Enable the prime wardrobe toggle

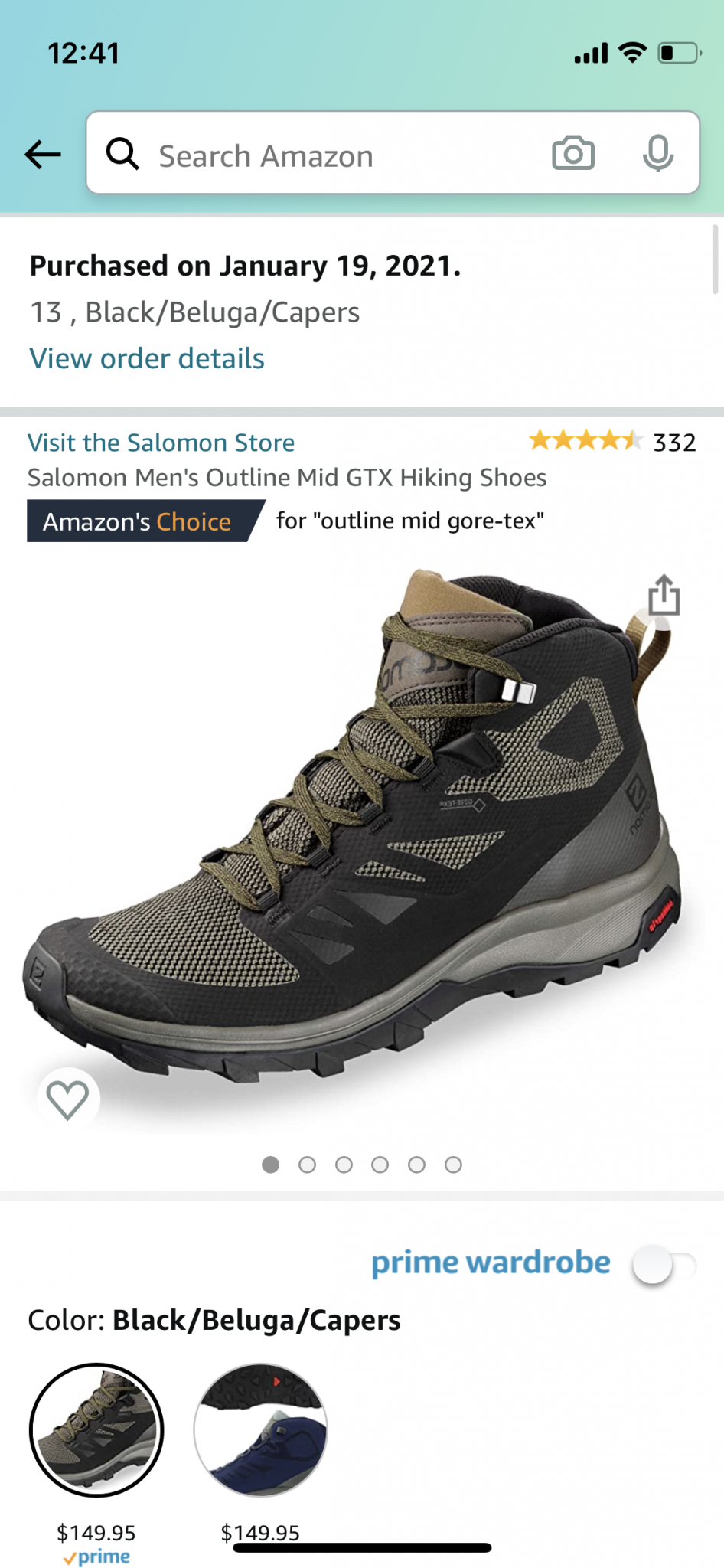point(664,1264)
